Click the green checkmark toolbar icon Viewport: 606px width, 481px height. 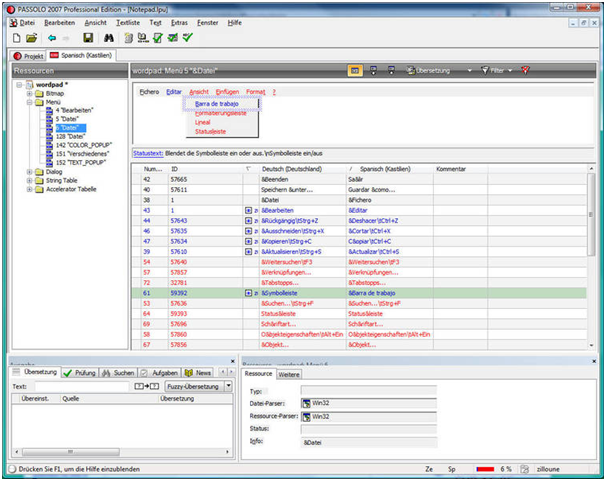[187, 38]
